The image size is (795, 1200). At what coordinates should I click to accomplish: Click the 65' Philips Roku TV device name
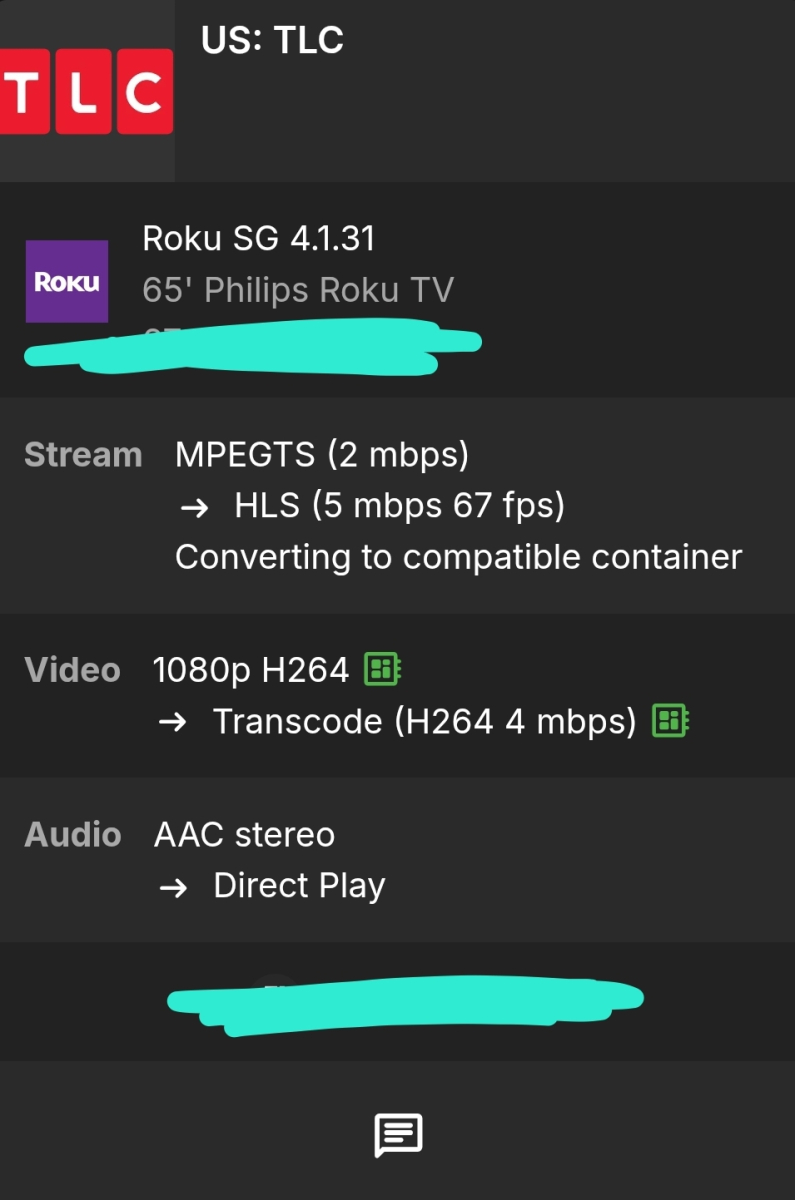(x=298, y=290)
